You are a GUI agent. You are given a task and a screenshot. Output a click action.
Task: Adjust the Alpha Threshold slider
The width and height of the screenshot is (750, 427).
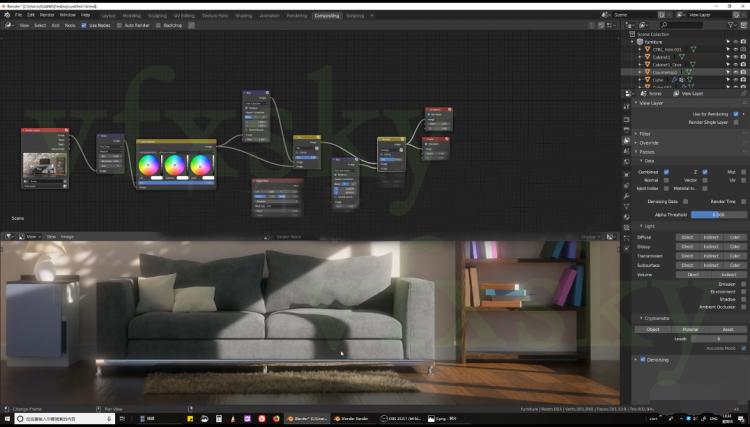(x=719, y=215)
